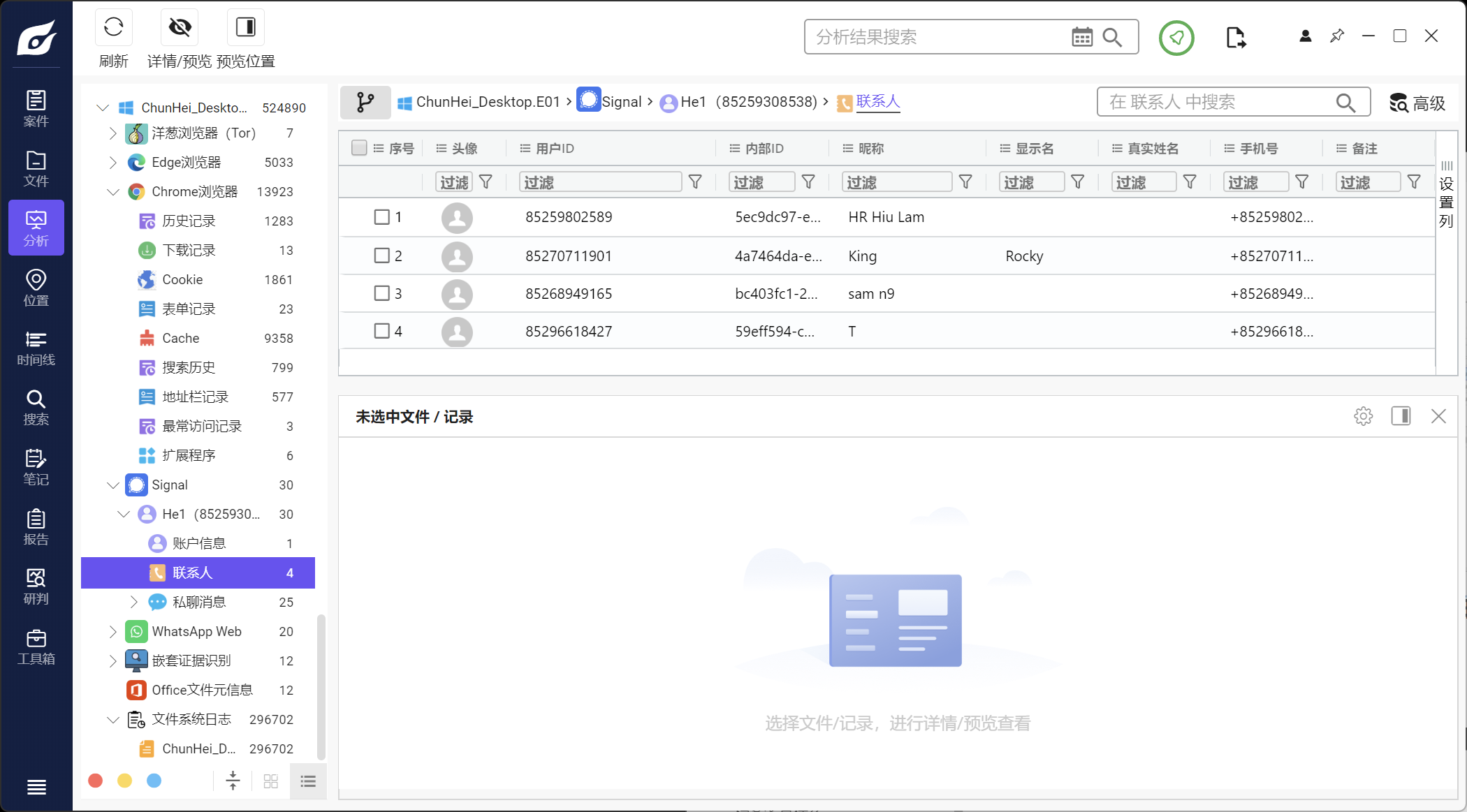This screenshot has height=812, width=1467.
Task: Collapse the ChunHei_Desktop root node
Action: tap(103, 108)
